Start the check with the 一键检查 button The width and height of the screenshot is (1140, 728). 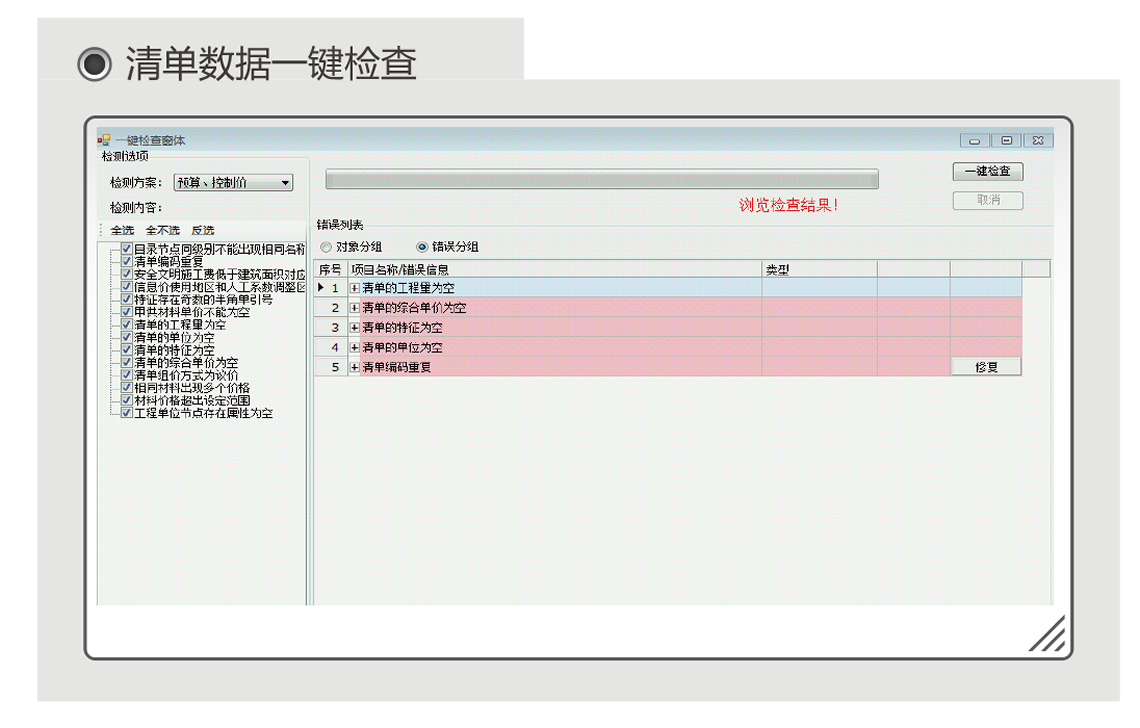pos(988,172)
